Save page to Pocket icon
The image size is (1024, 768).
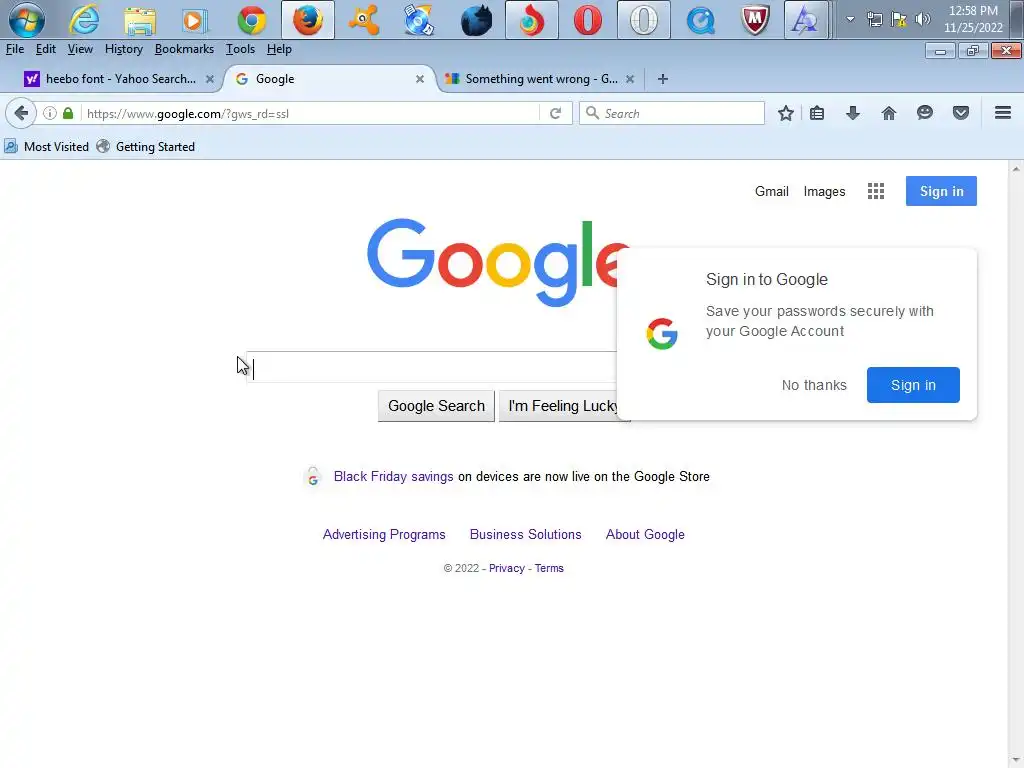point(961,113)
